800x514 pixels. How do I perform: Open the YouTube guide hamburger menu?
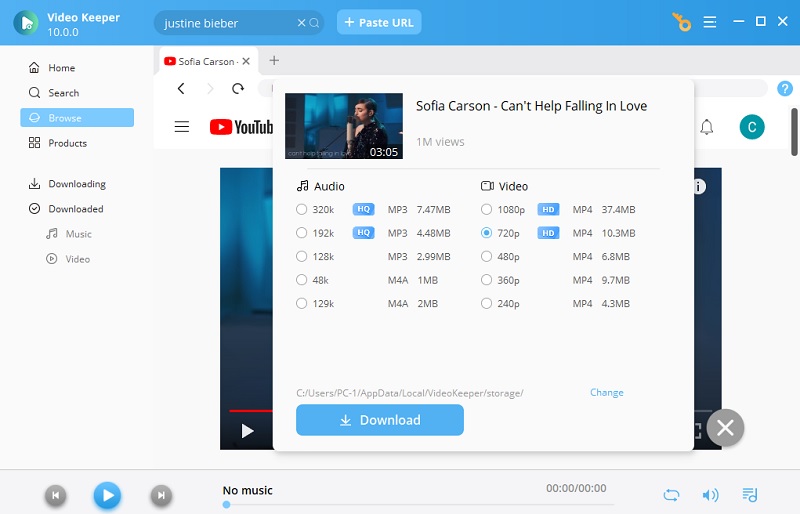pos(182,127)
